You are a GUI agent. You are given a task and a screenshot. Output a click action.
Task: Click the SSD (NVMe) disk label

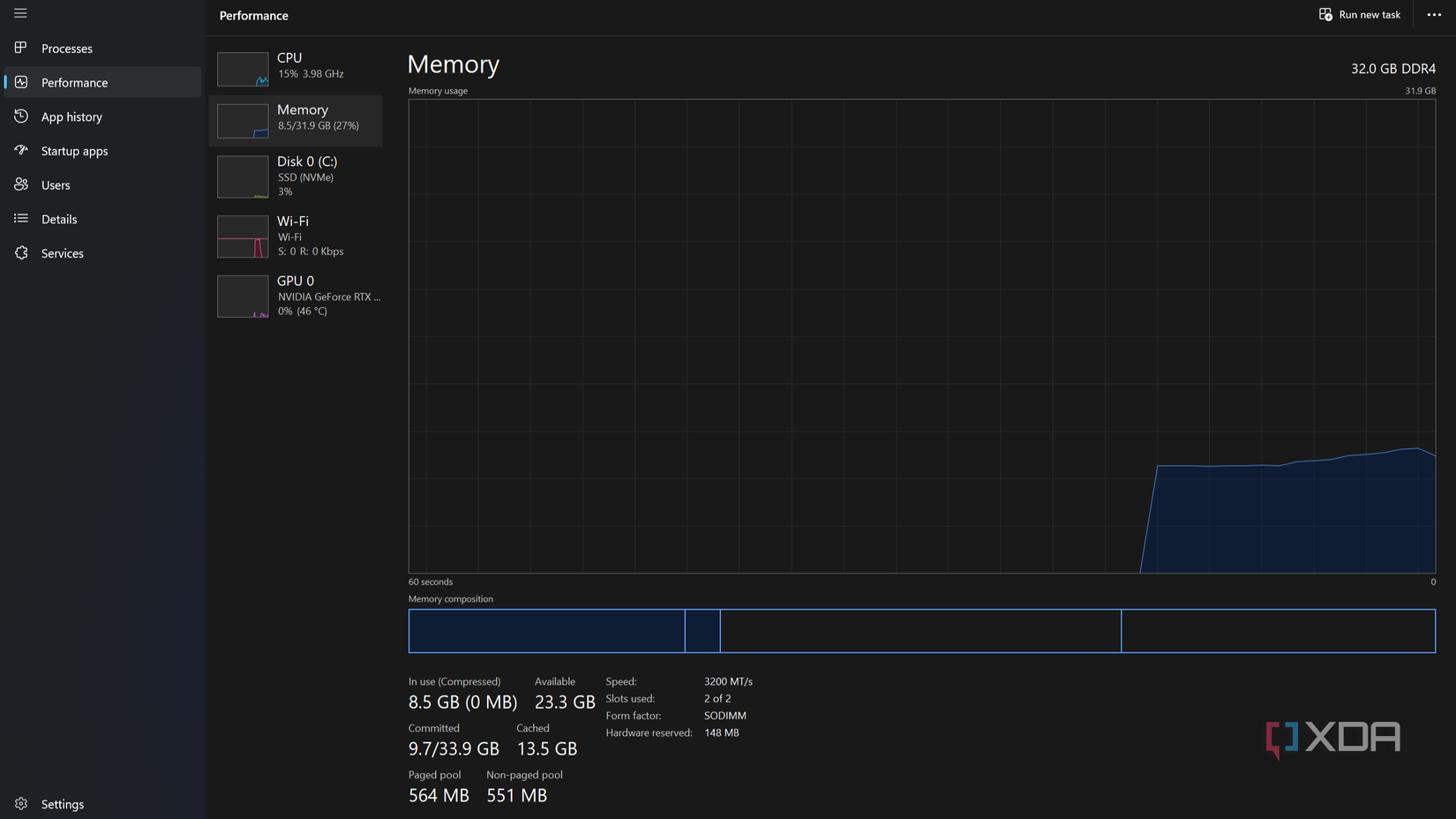[305, 177]
